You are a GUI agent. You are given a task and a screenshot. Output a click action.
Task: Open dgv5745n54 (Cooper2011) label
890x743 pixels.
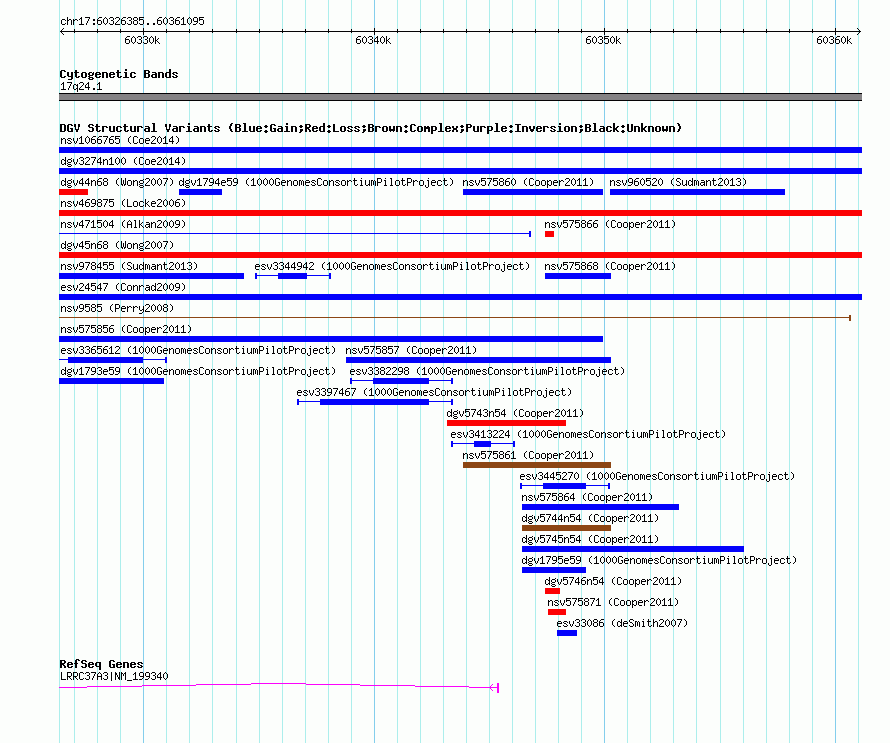point(590,539)
